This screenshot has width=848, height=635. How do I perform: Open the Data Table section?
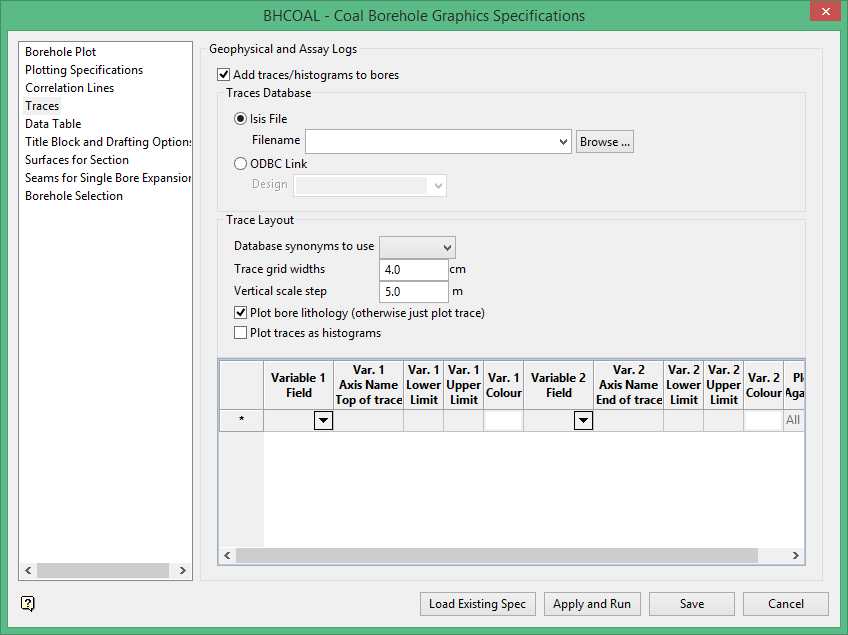click(53, 124)
